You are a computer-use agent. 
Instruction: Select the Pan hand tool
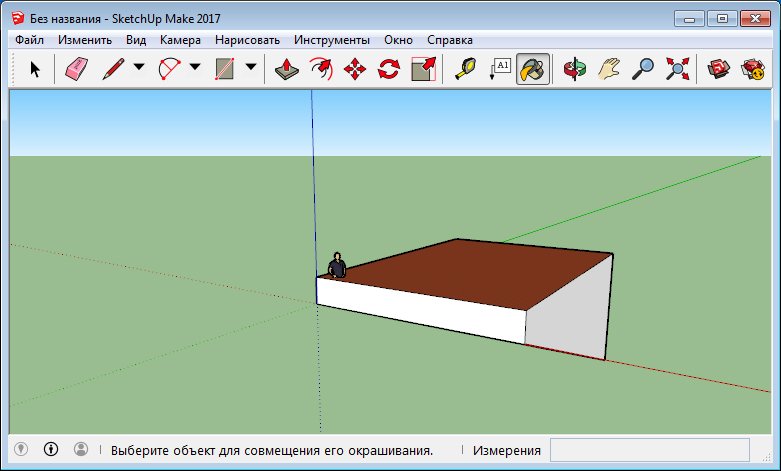point(610,68)
